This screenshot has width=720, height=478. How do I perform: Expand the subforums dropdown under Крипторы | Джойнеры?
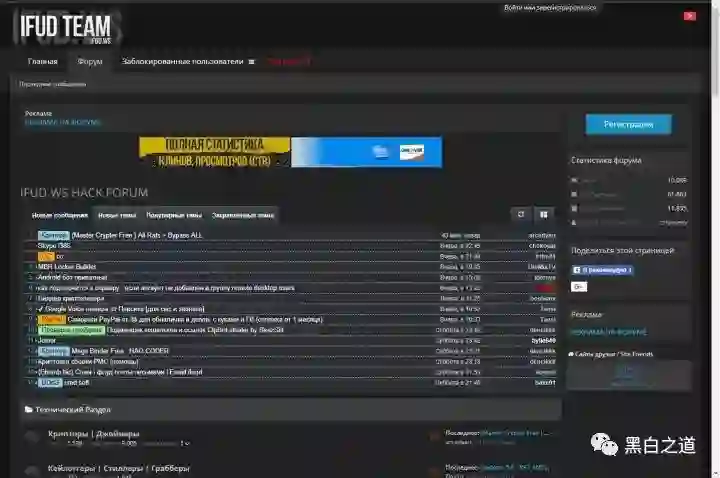pos(185,444)
